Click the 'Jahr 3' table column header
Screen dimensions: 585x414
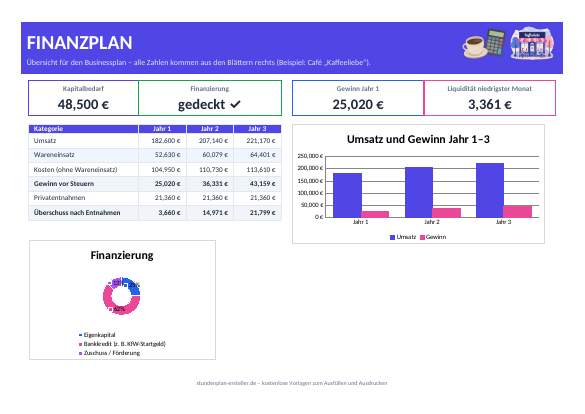[x=257, y=129]
